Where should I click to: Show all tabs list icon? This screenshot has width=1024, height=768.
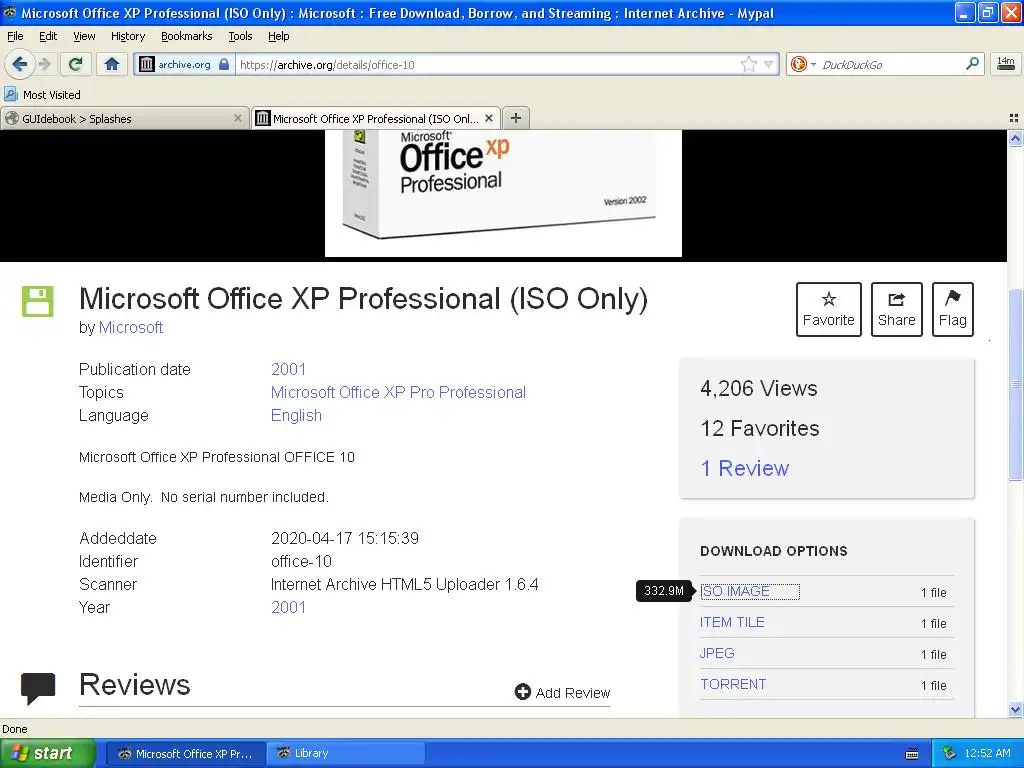[1014, 118]
